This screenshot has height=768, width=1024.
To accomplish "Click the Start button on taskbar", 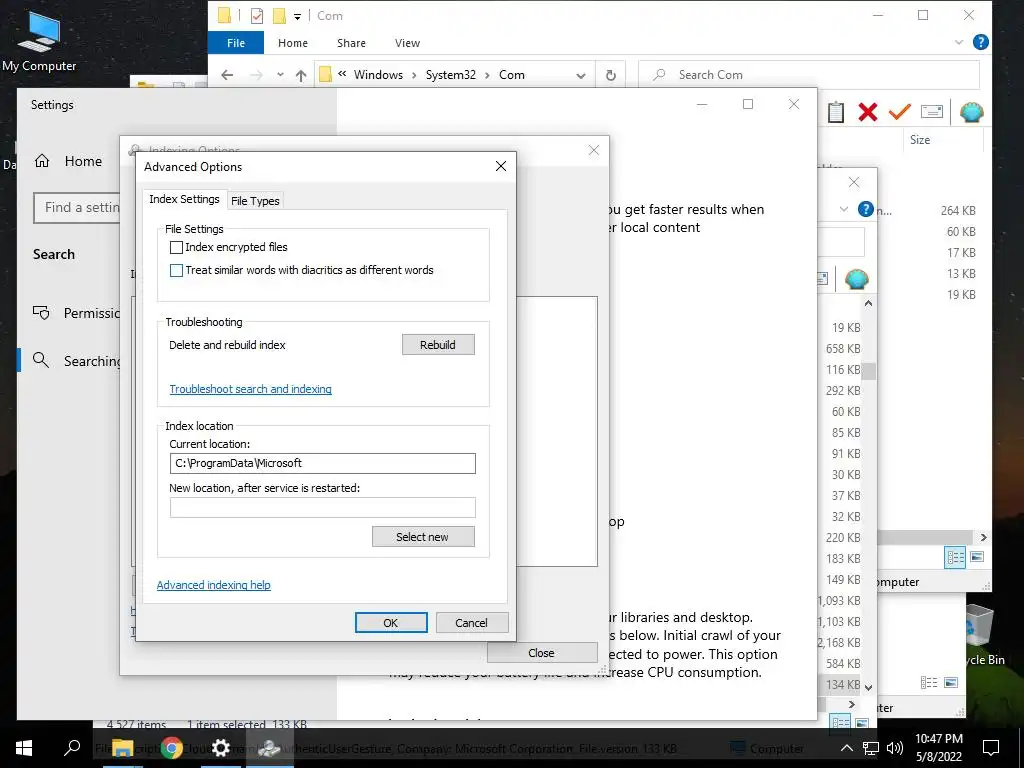I will coord(24,748).
